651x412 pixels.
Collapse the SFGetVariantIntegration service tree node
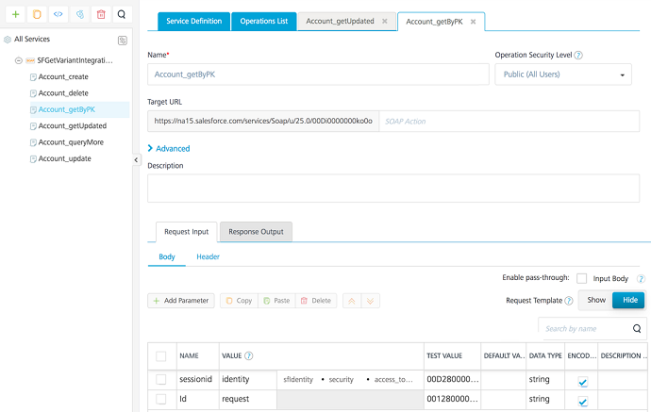coord(18,61)
